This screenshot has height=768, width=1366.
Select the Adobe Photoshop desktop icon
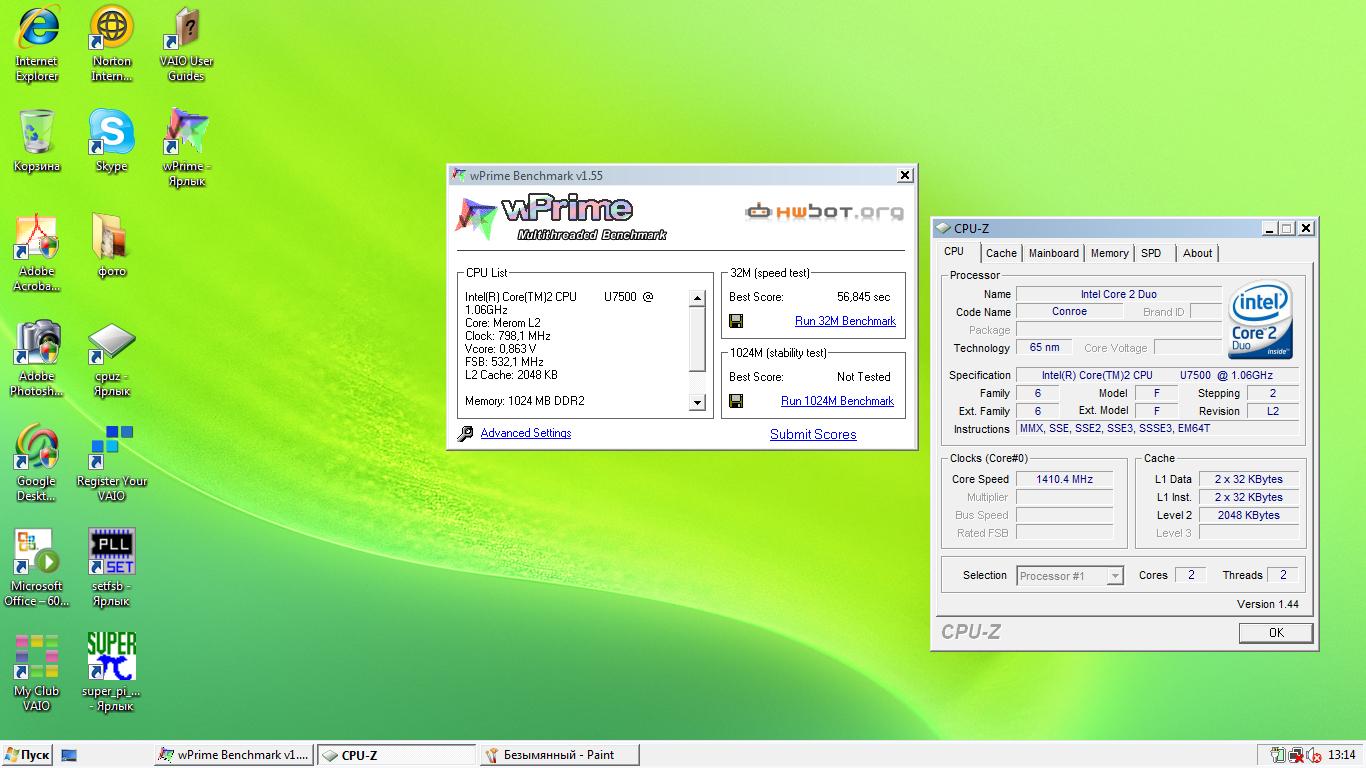[x=37, y=358]
